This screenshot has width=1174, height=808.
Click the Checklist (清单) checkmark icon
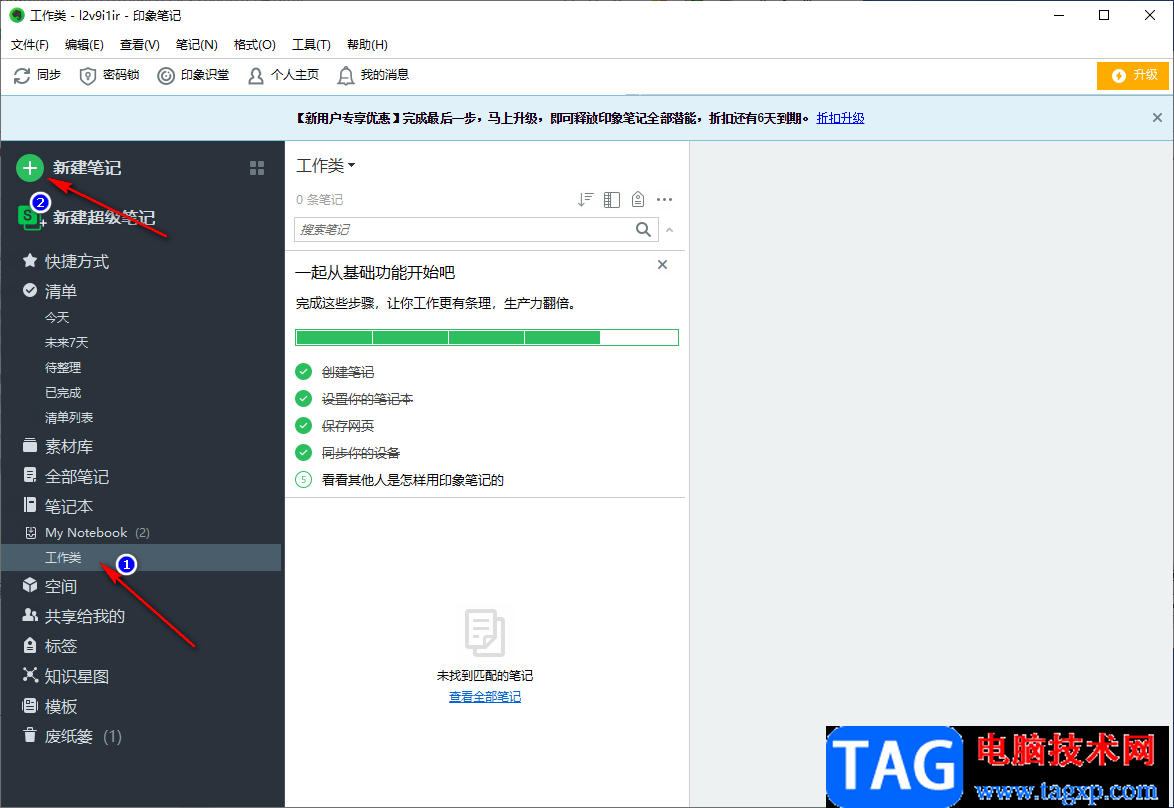pos(30,291)
